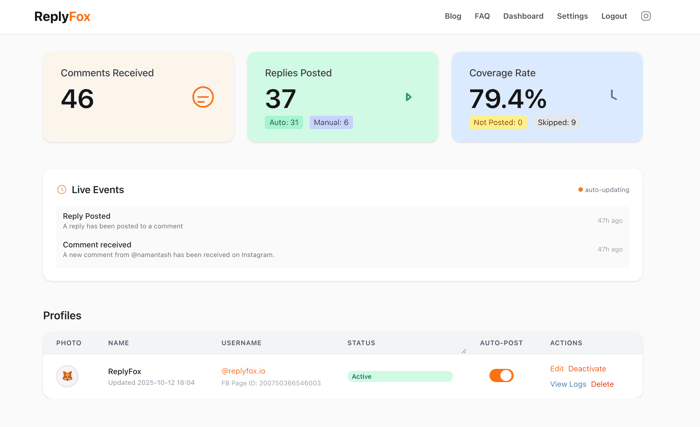
Task: Click the Status column resize handle
Action: click(x=463, y=351)
